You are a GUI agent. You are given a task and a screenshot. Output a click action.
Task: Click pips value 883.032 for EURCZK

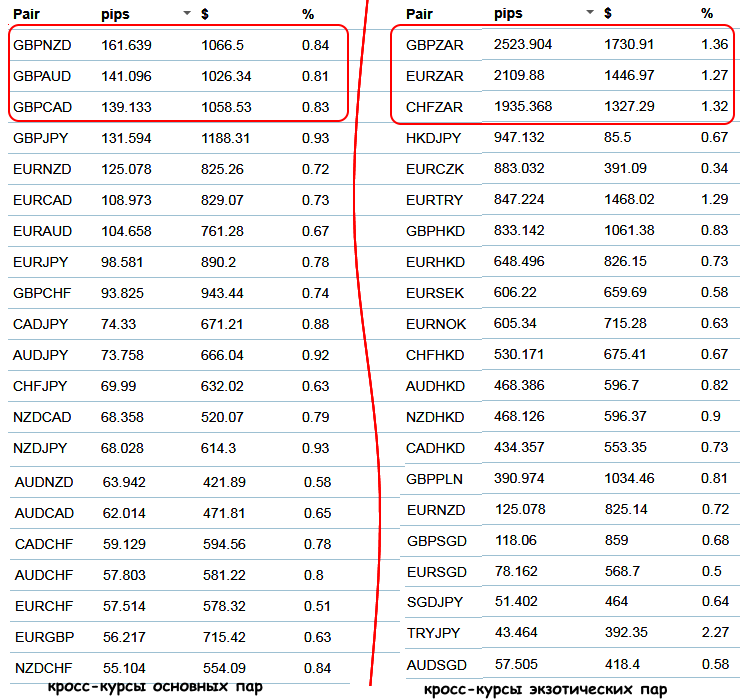[519, 169]
